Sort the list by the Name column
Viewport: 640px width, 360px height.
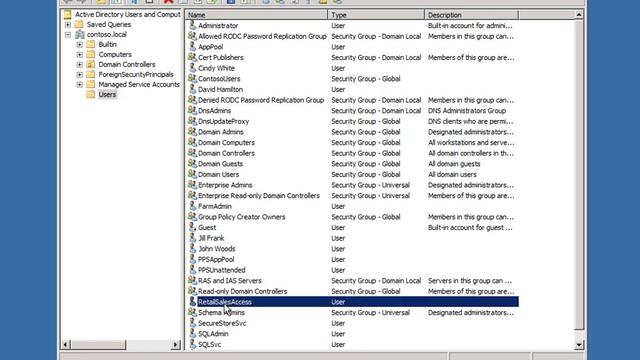tap(256, 15)
